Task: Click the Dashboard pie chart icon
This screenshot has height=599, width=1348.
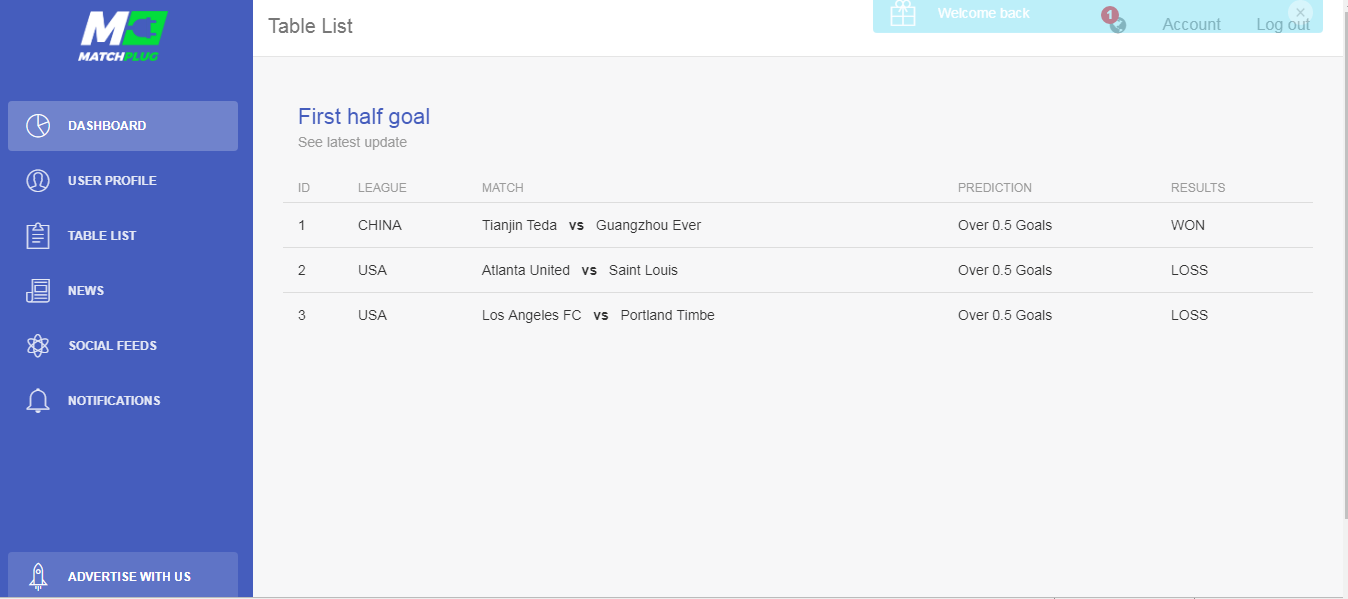Action: [x=38, y=126]
